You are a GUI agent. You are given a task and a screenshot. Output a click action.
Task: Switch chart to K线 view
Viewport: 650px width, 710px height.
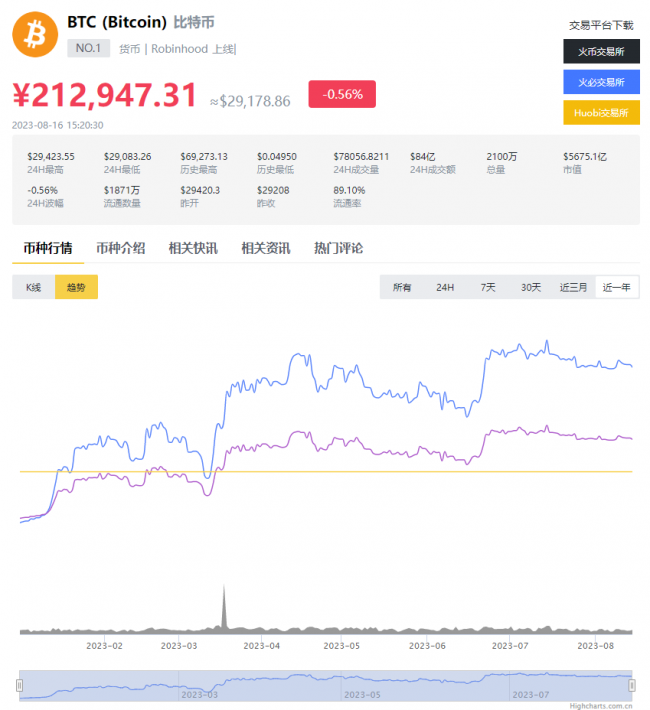33,287
